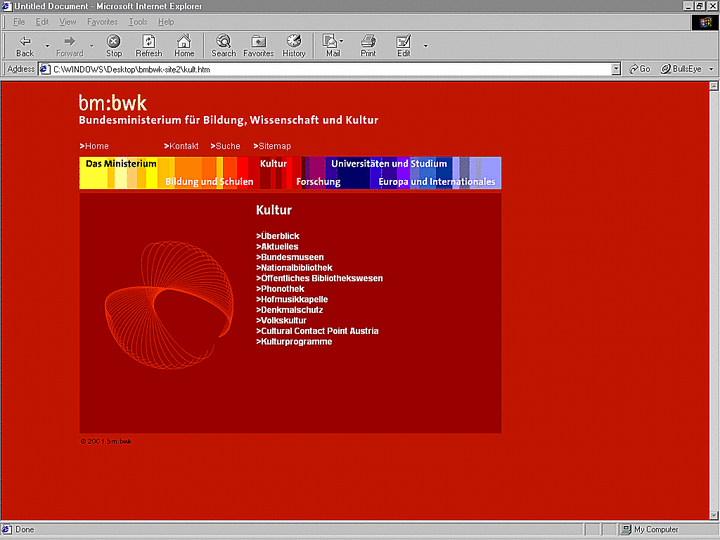Viewport: 720px width, 540px height.
Task: Open the Mail button dropdown arrow
Action: coord(342,41)
